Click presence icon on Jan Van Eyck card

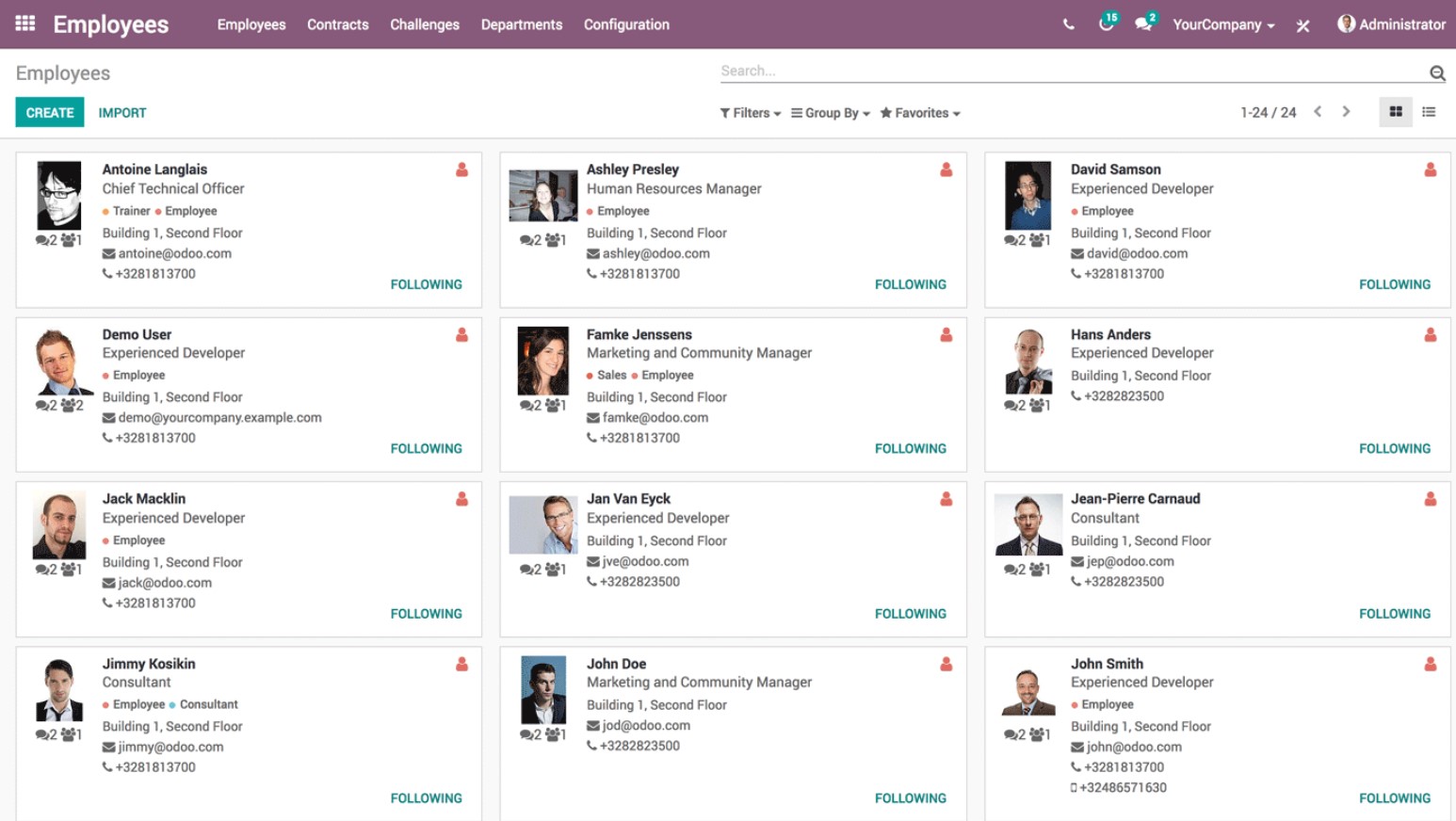coord(946,499)
